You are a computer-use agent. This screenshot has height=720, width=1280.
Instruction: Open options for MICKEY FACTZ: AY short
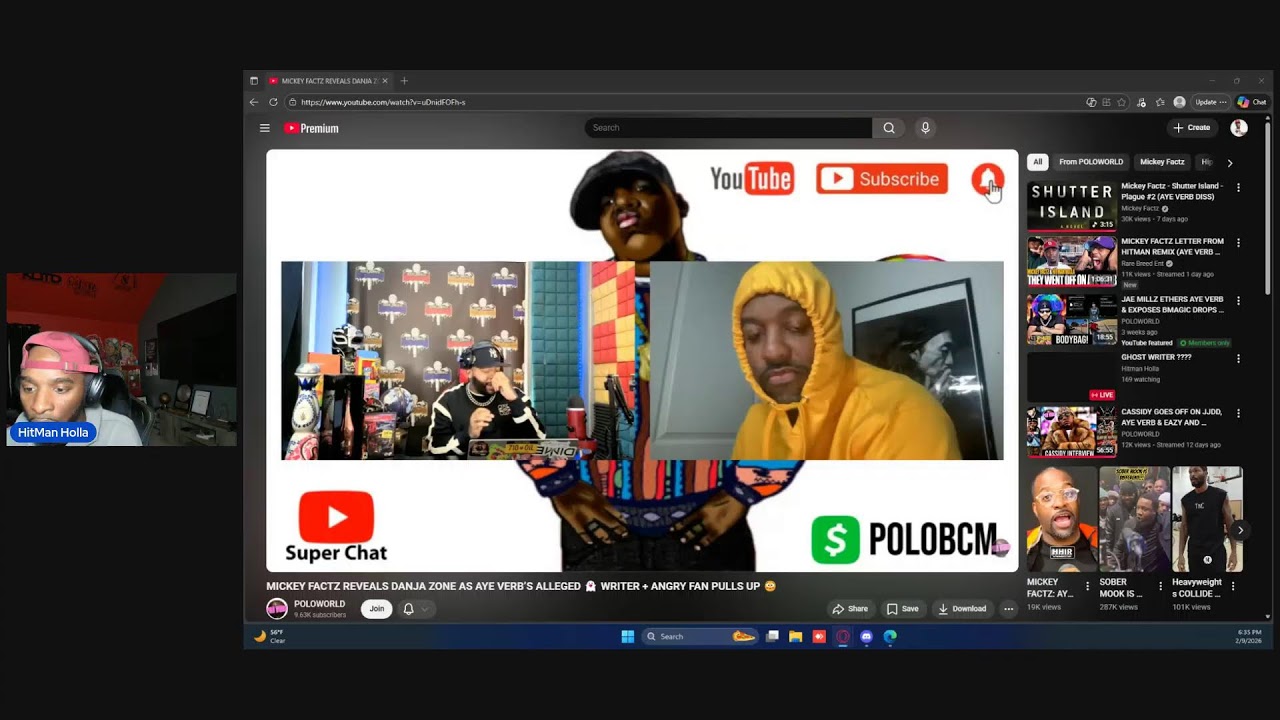point(1088,587)
